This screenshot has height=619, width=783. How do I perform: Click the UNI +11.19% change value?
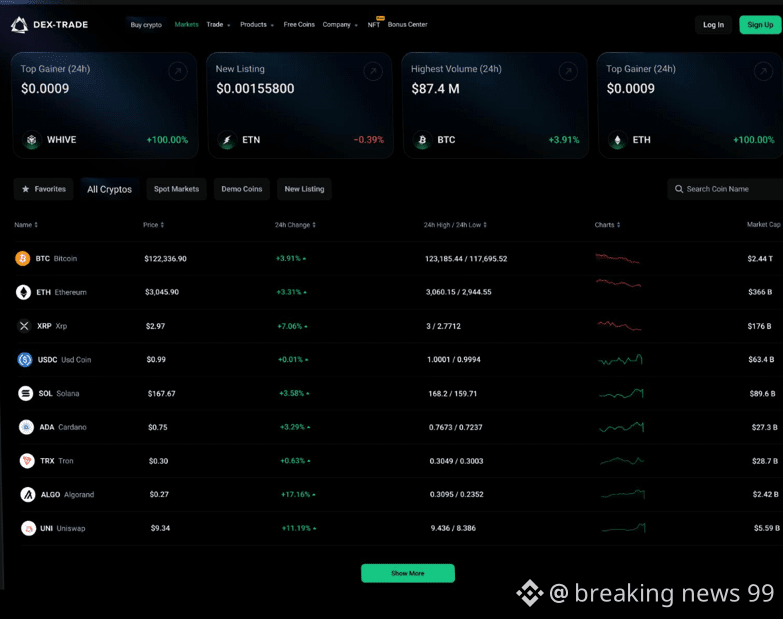pos(299,528)
